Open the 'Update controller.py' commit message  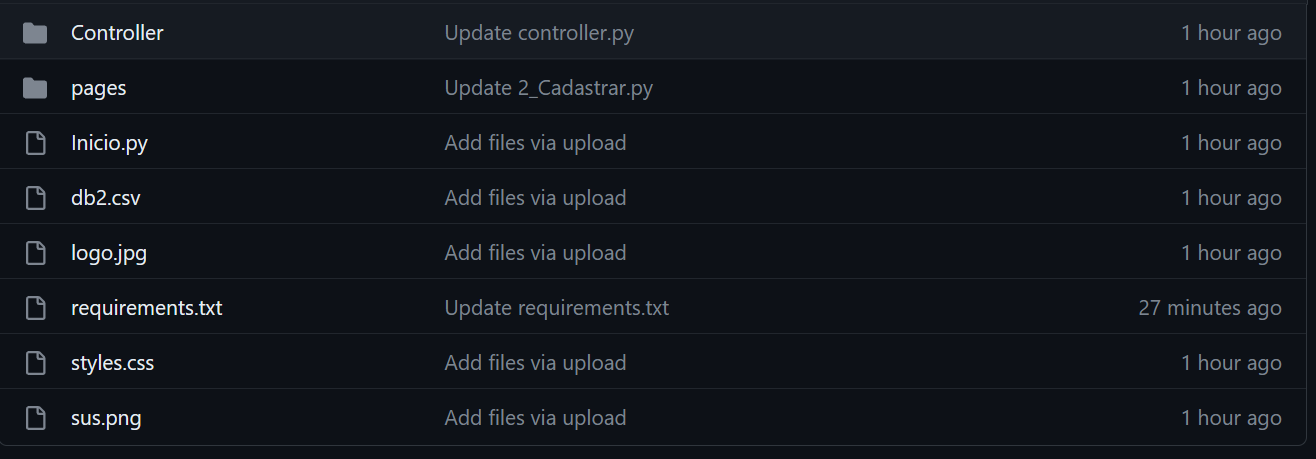(539, 33)
